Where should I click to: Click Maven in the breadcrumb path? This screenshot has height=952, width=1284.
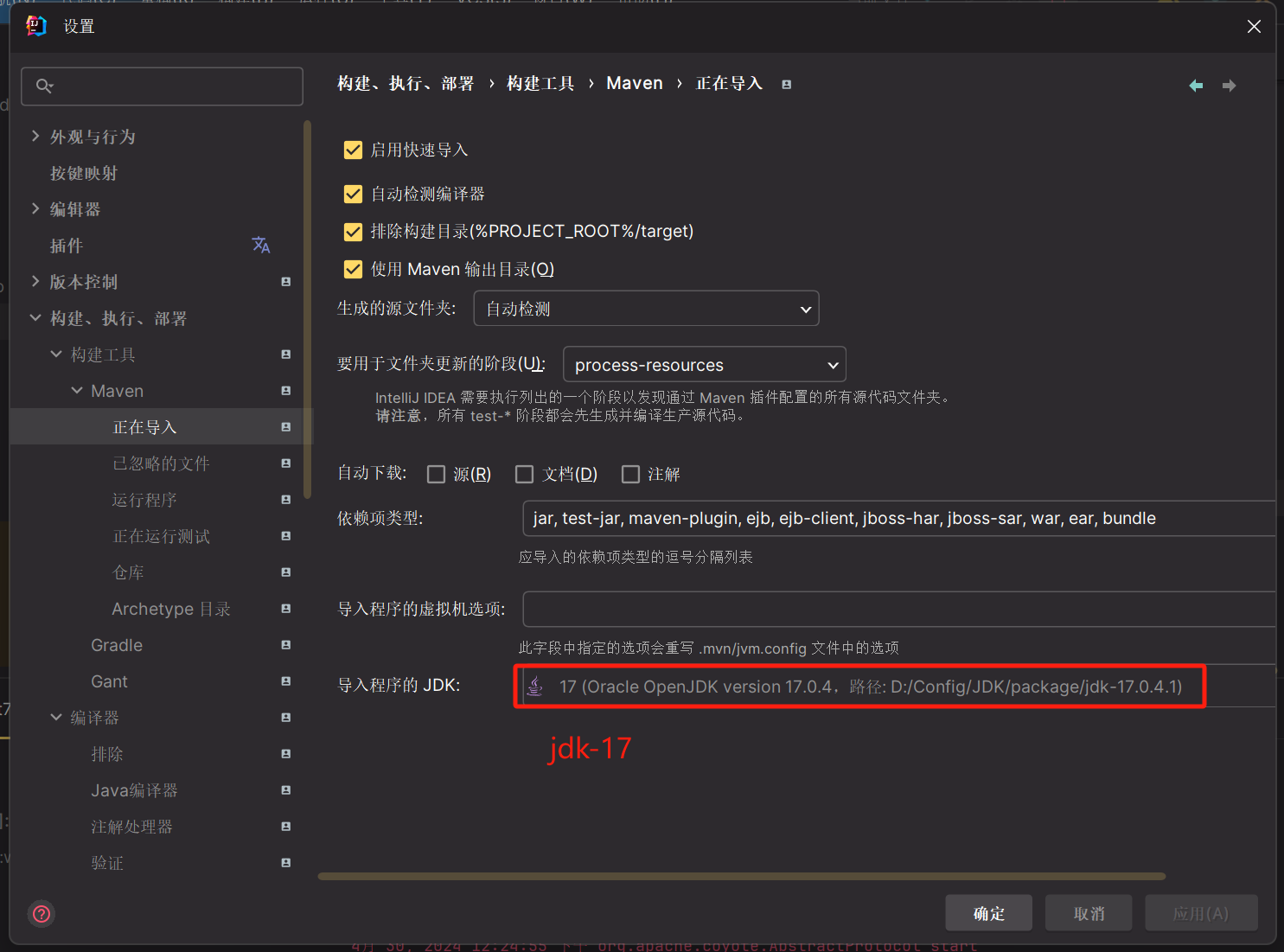pos(635,83)
